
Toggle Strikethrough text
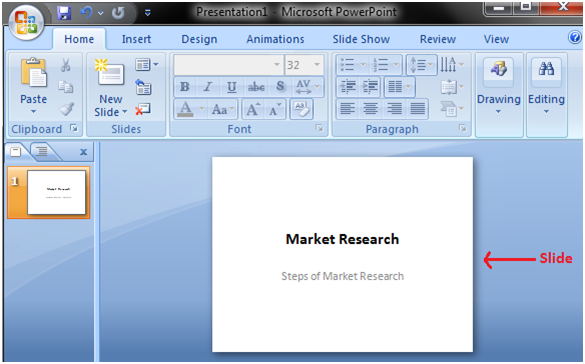[x=256, y=87]
